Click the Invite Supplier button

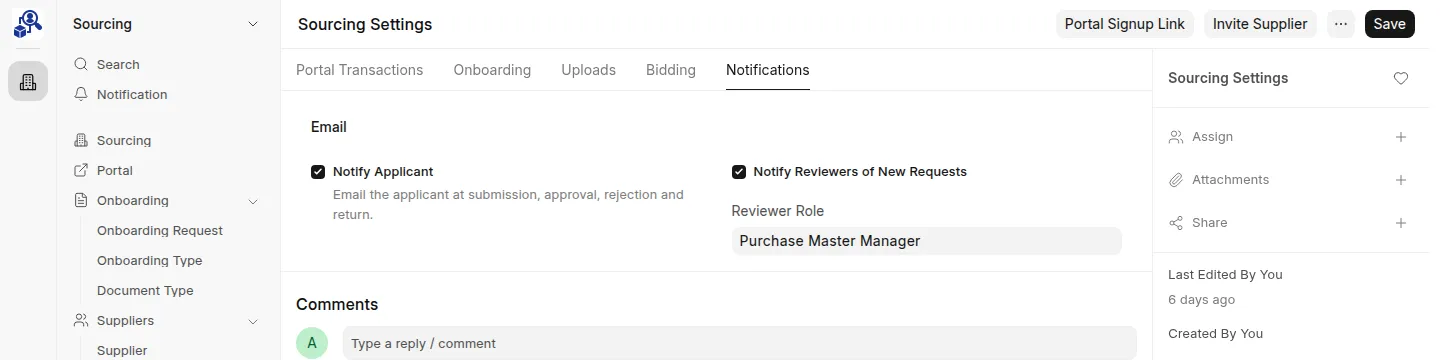coord(1260,24)
